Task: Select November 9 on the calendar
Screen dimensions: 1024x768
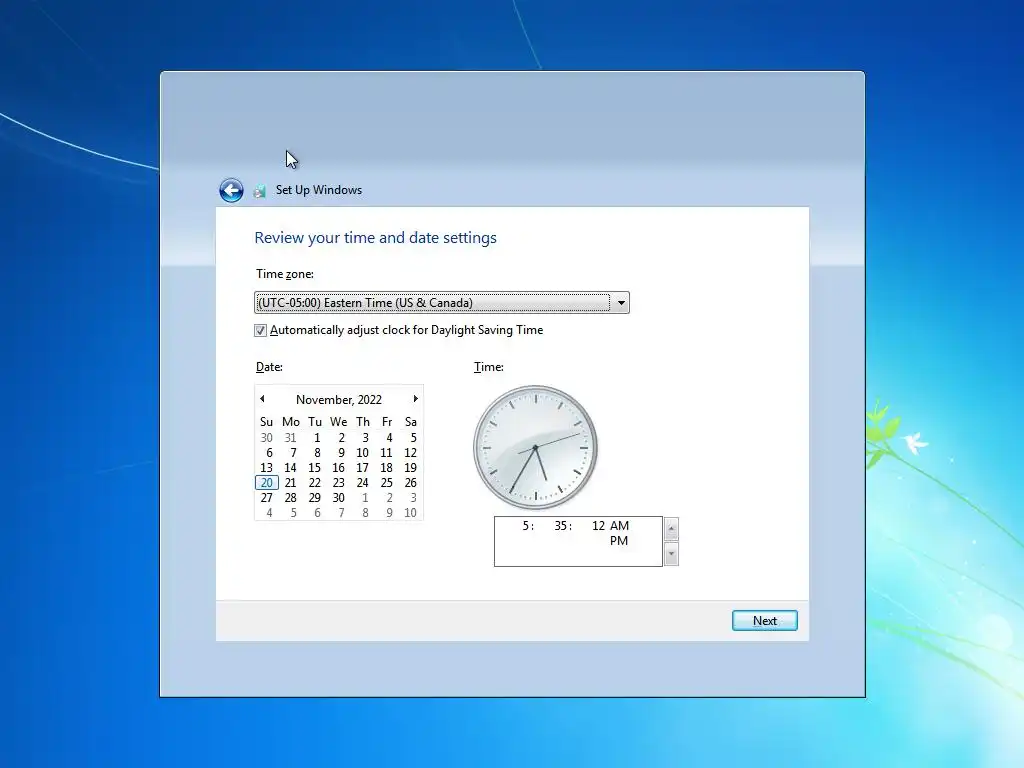Action: tap(341, 453)
